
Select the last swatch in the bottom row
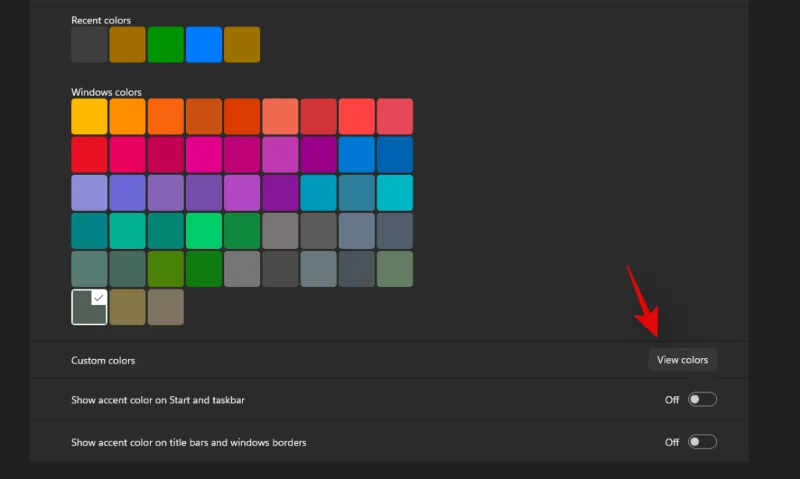pos(165,307)
